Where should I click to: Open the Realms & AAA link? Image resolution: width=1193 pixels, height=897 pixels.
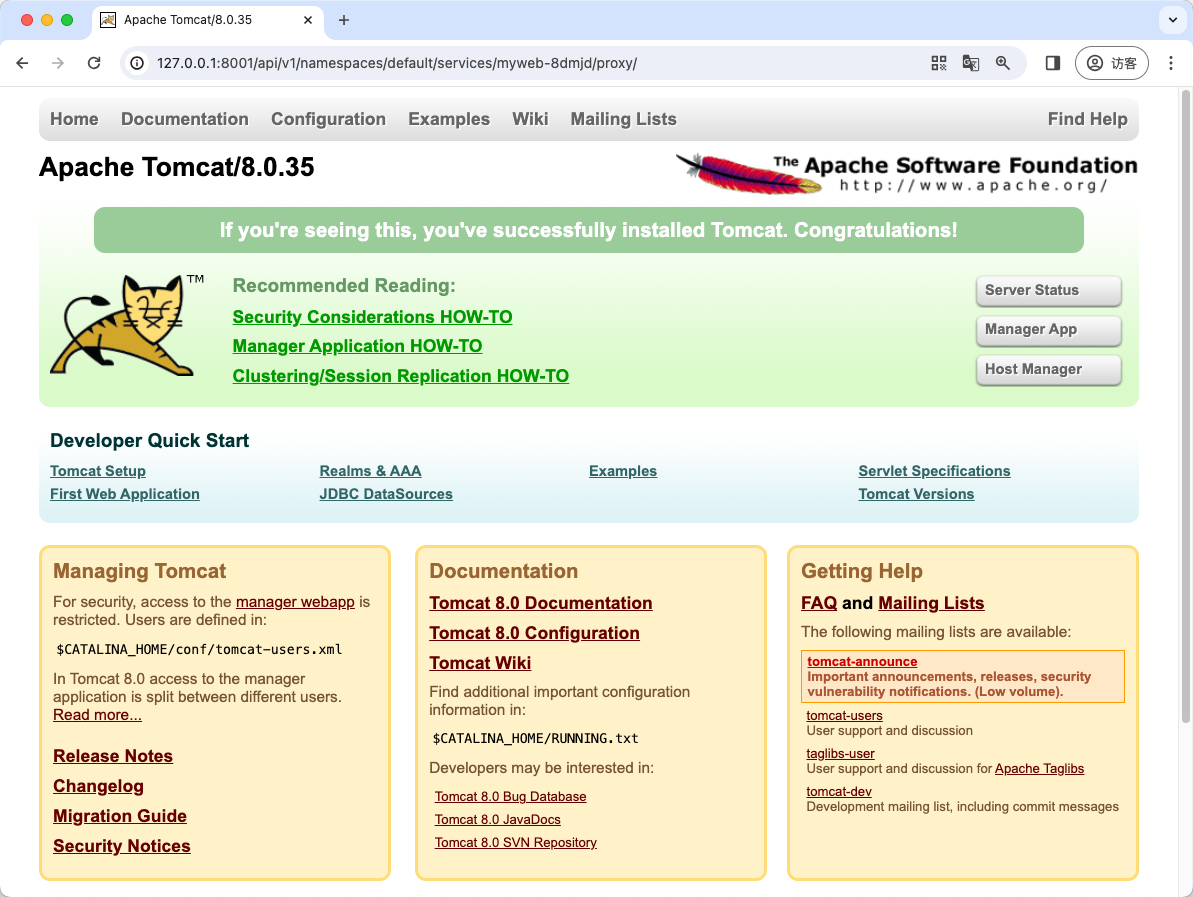(371, 471)
